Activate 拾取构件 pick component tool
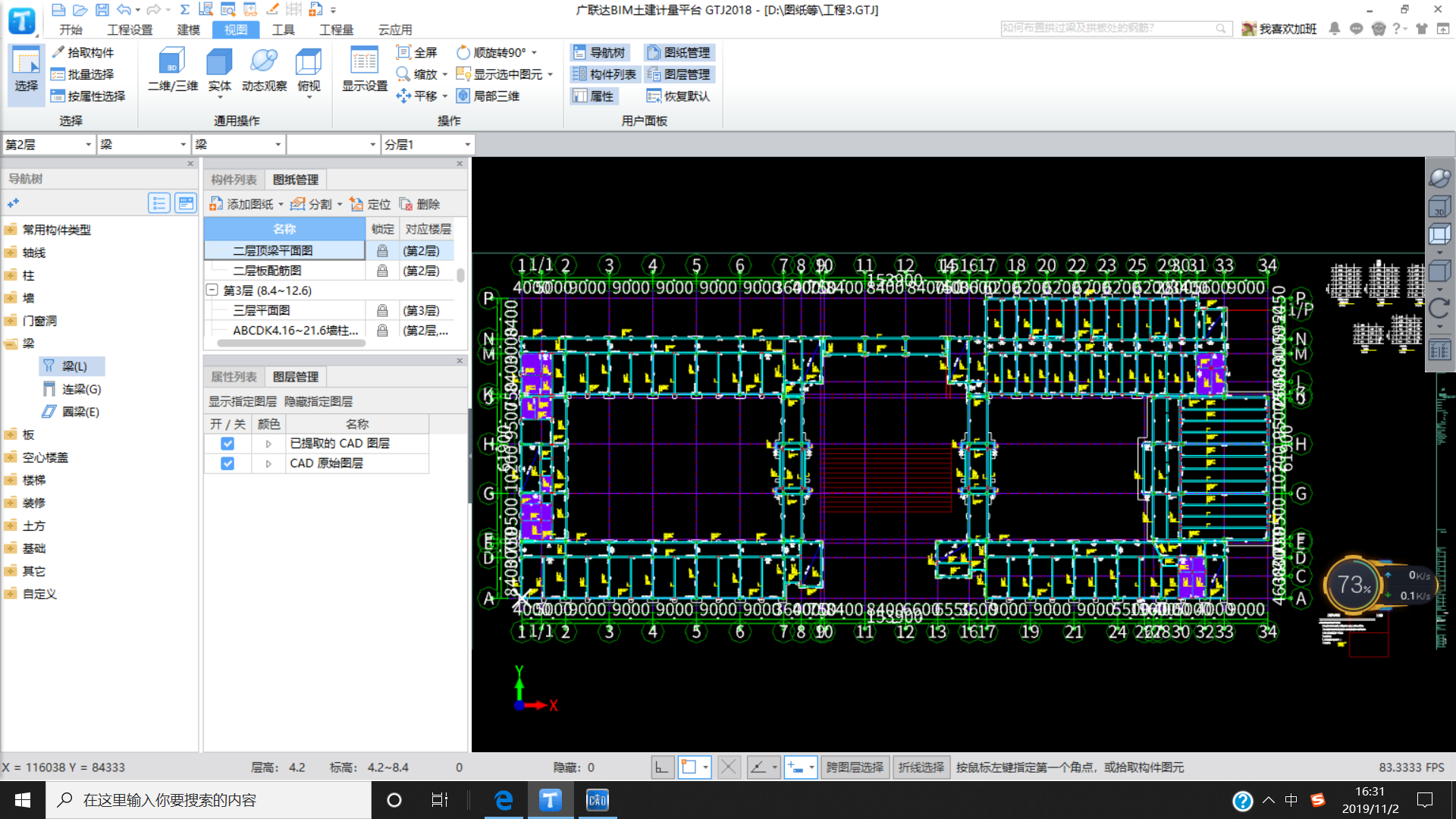This screenshot has width=1456, height=819. point(83,52)
